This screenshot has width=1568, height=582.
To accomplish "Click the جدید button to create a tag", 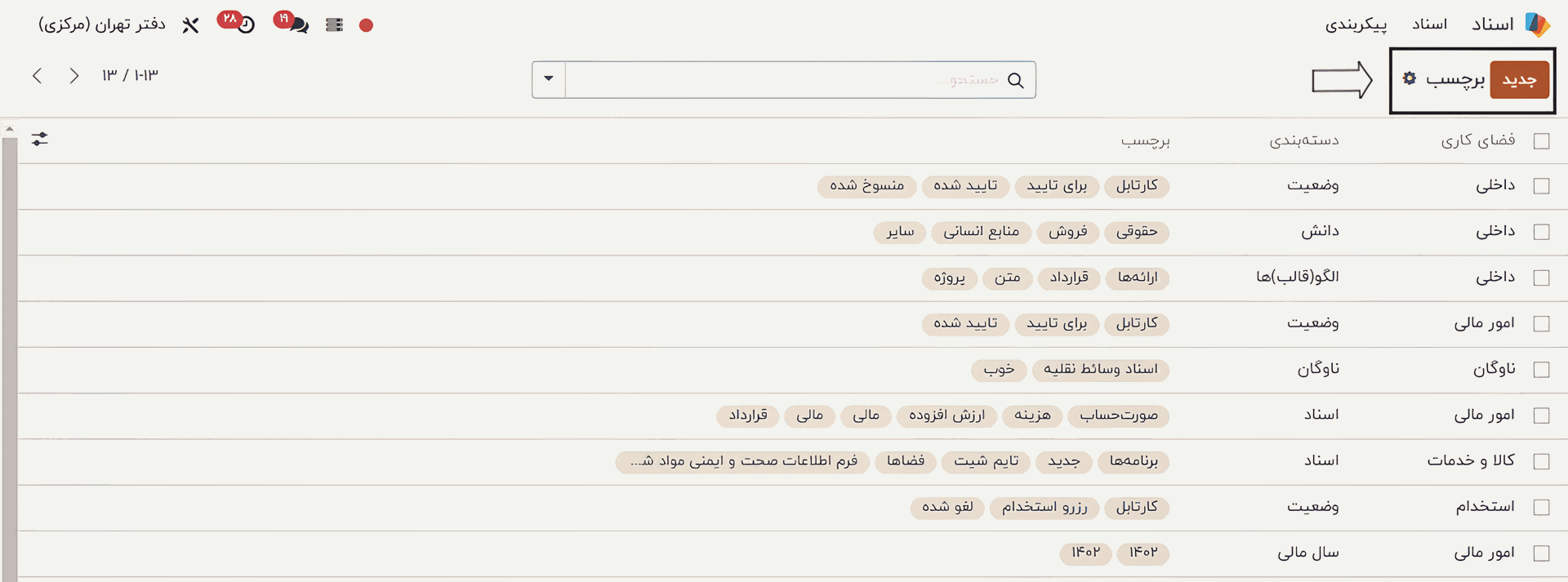I will pyautogui.click(x=1520, y=79).
